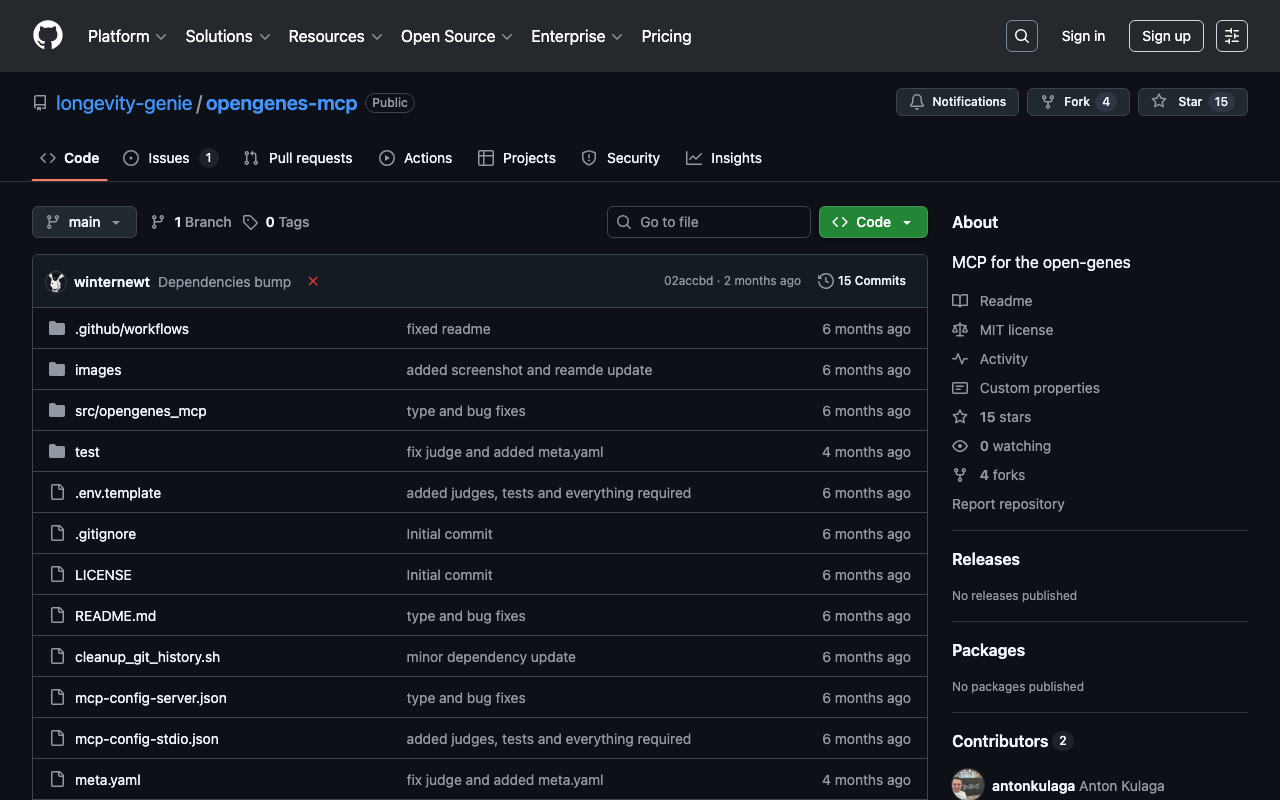This screenshot has width=1280, height=800.
Task: Click the antonkulaga contributor avatar
Action: [x=968, y=785]
